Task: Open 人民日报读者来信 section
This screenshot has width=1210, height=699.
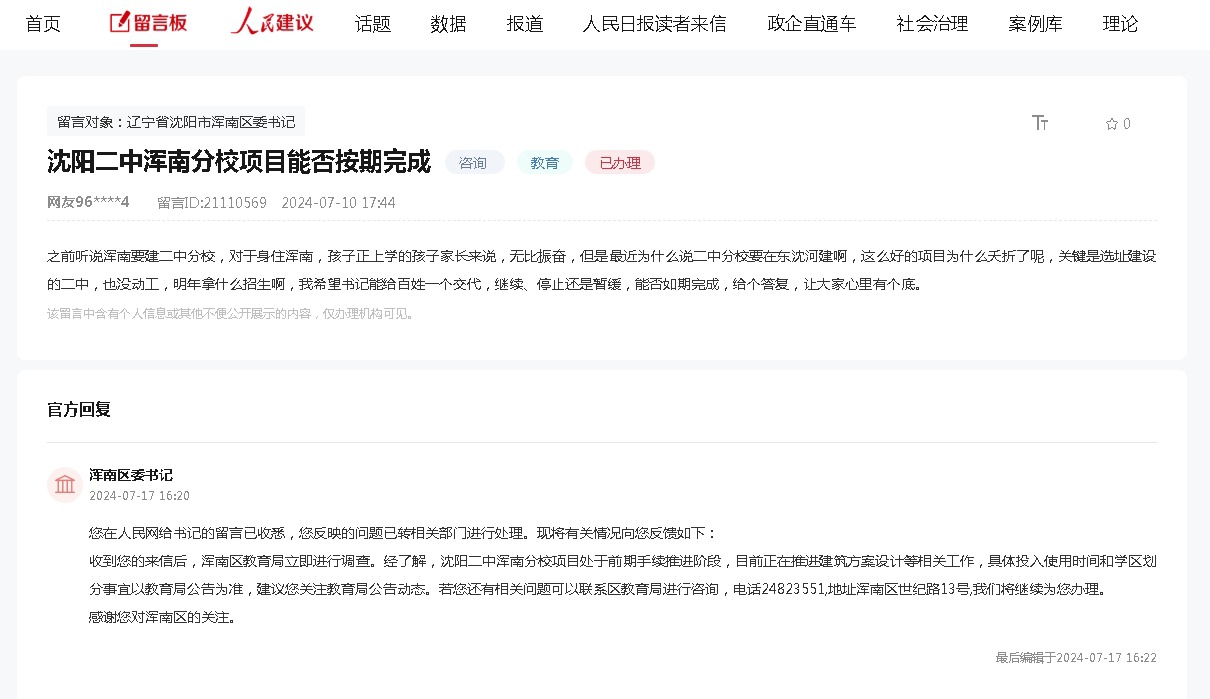Action: coord(654,24)
